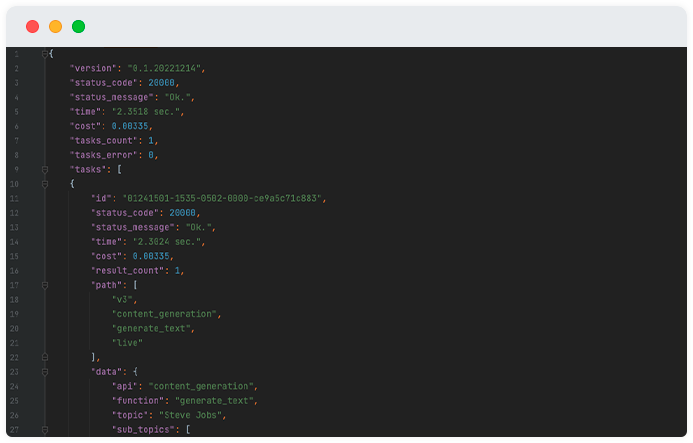Click the "cost" key on line 6
Screen dimensions: 693x443
[85, 126]
